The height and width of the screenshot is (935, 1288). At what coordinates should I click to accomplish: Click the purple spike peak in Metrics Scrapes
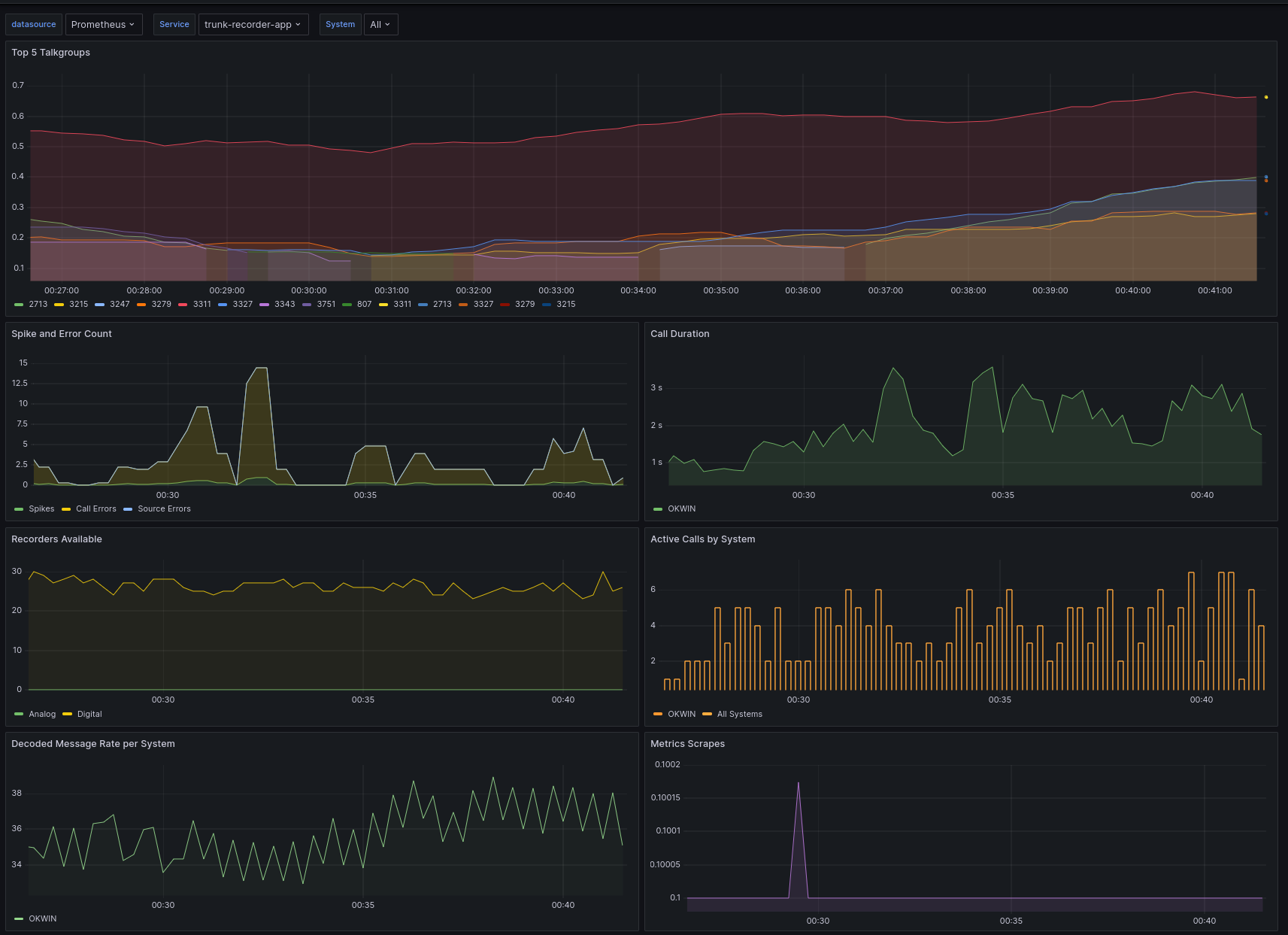point(799,784)
